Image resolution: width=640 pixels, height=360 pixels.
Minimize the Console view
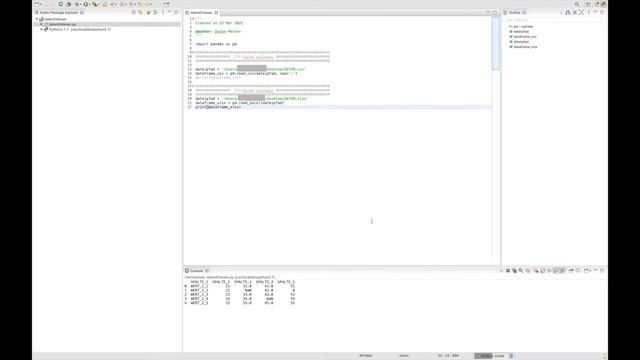coord(596,270)
